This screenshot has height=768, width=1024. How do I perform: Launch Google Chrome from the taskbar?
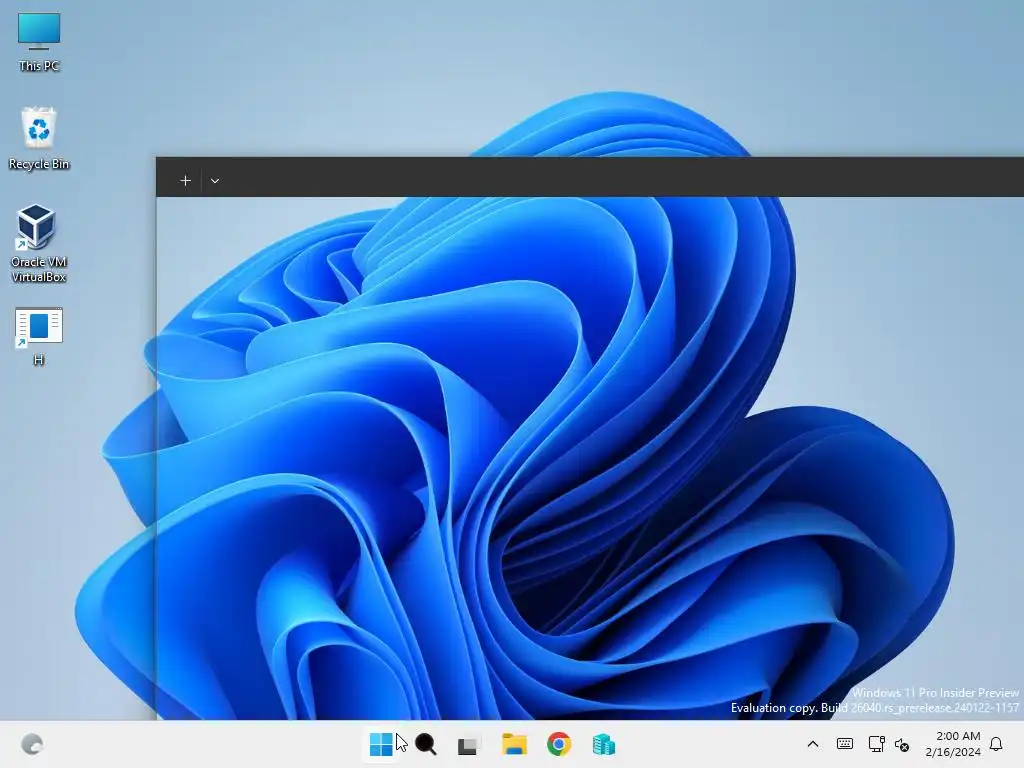click(559, 744)
